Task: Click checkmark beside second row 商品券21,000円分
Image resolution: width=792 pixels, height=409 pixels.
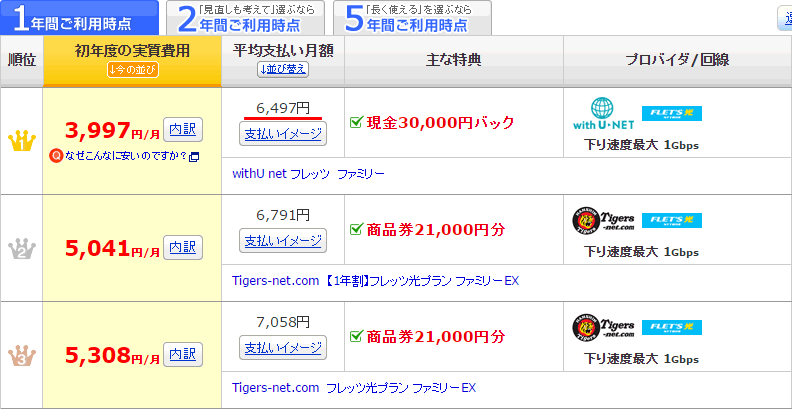Action: [357, 230]
